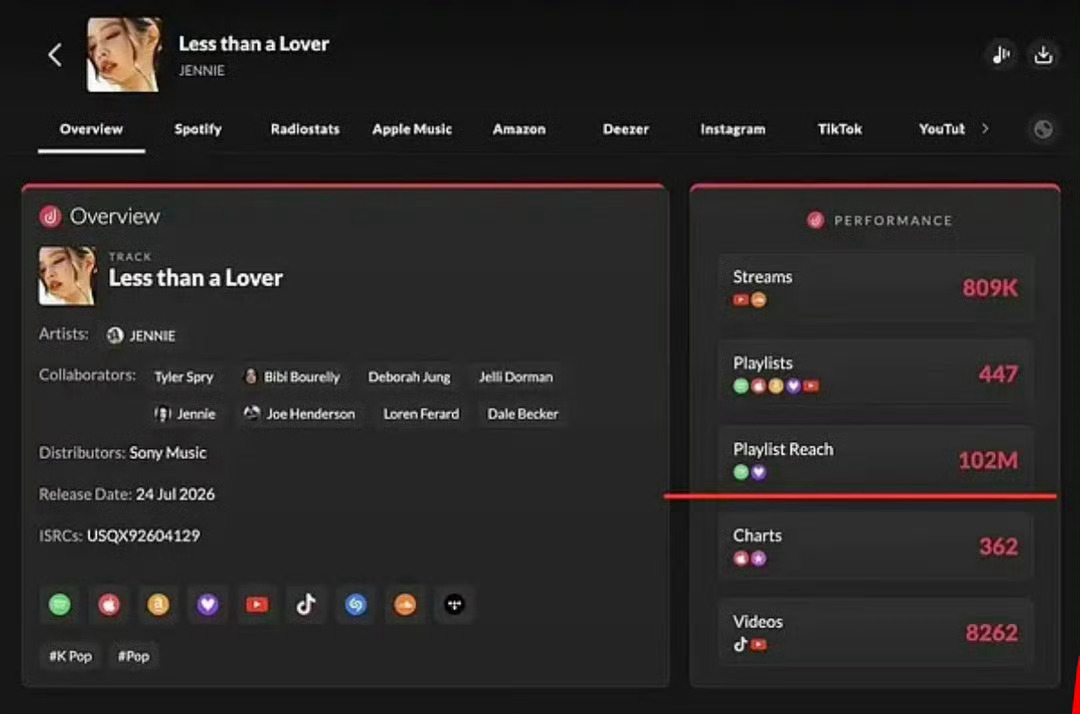The image size is (1080, 714).
Task: Open the SoundCloud platform icon link
Action: pyautogui.click(x=405, y=605)
